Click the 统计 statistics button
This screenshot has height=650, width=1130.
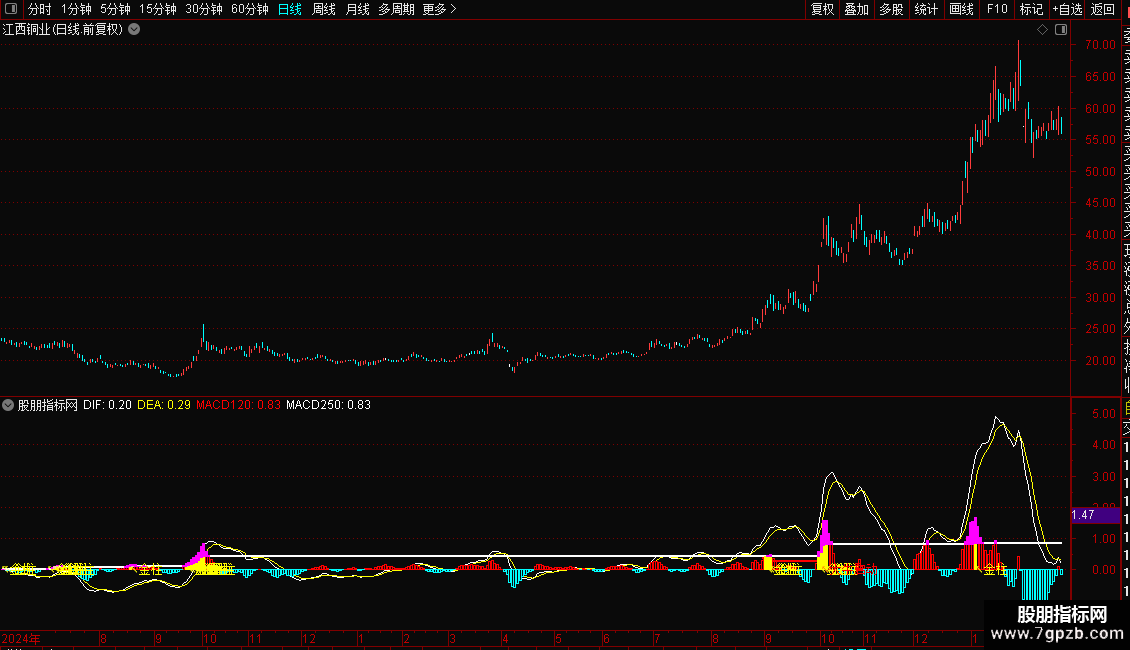pos(926,9)
